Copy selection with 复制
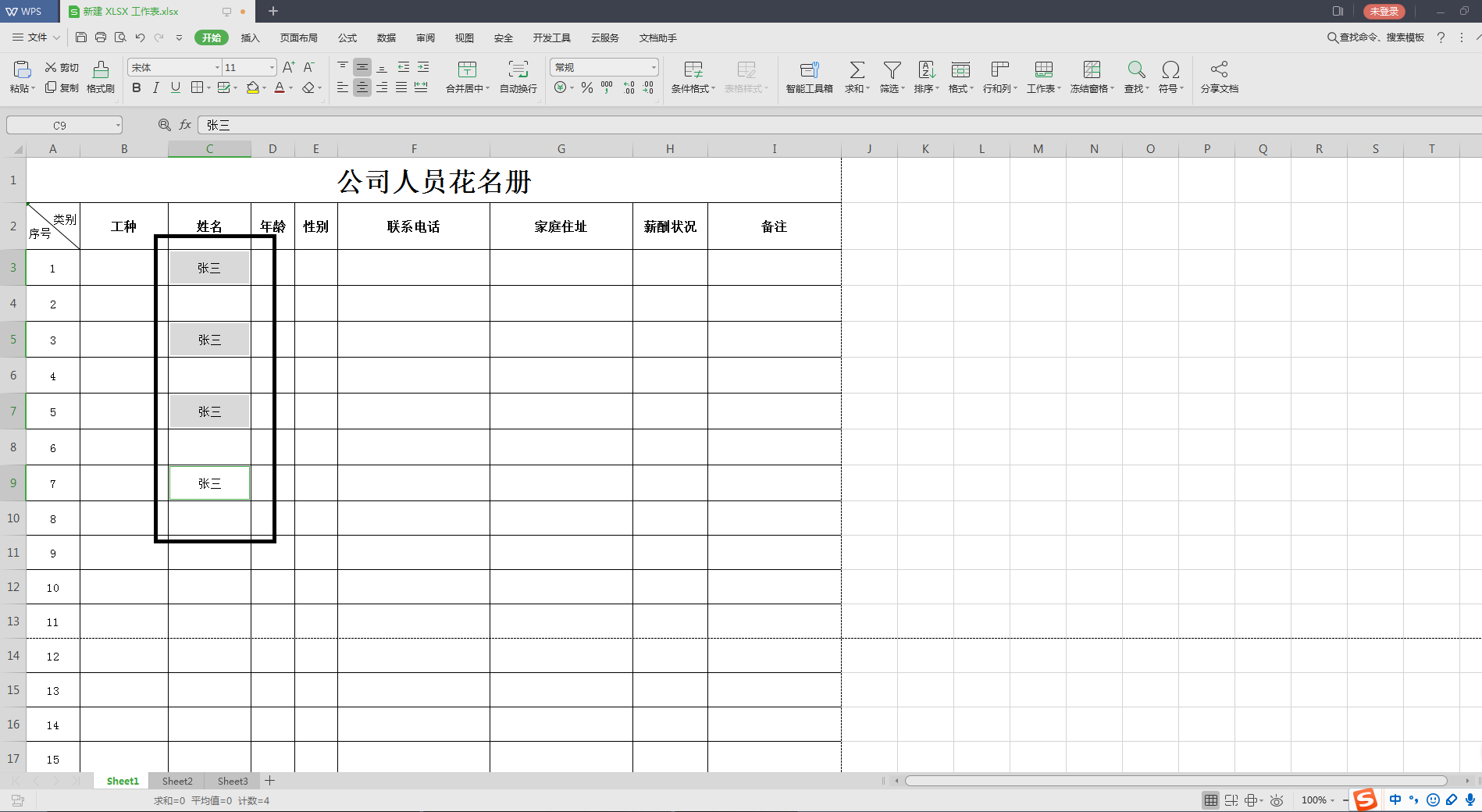This screenshot has width=1482, height=812. (x=62, y=88)
